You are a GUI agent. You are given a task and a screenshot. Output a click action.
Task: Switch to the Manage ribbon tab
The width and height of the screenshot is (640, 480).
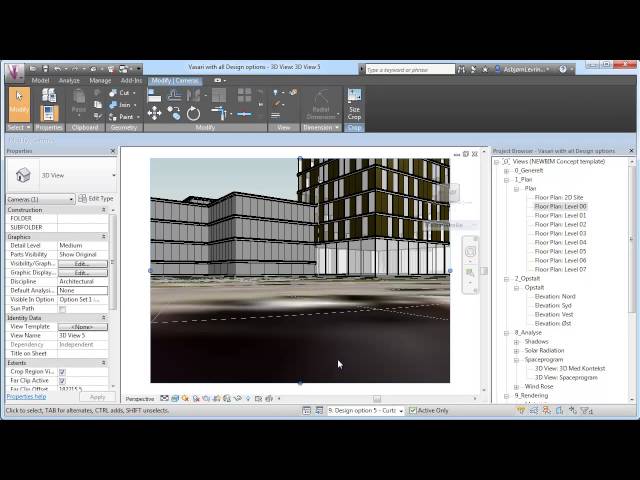click(100, 80)
